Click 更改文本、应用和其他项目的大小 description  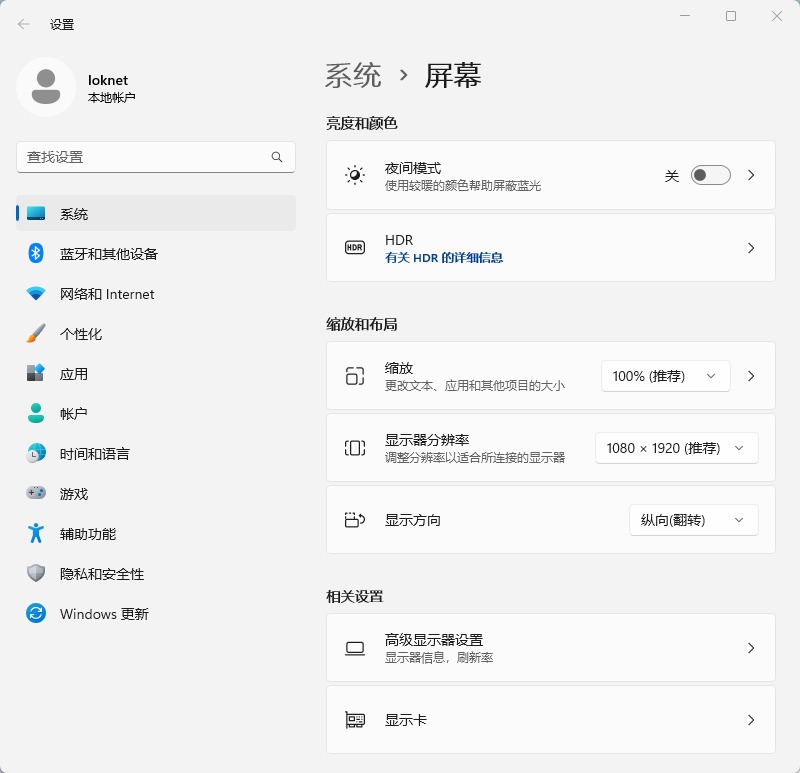(x=474, y=385)
